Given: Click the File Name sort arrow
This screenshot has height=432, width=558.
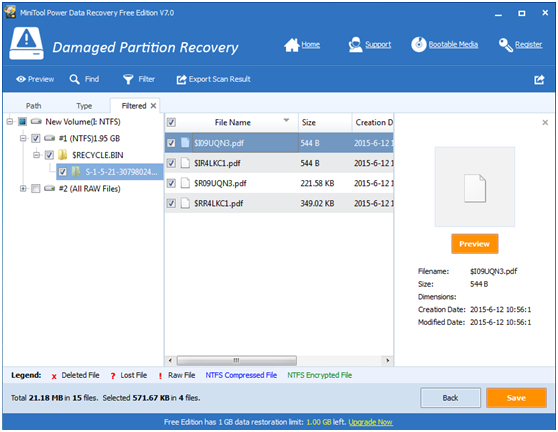Looking at the screenshot, I should [286, 120].
